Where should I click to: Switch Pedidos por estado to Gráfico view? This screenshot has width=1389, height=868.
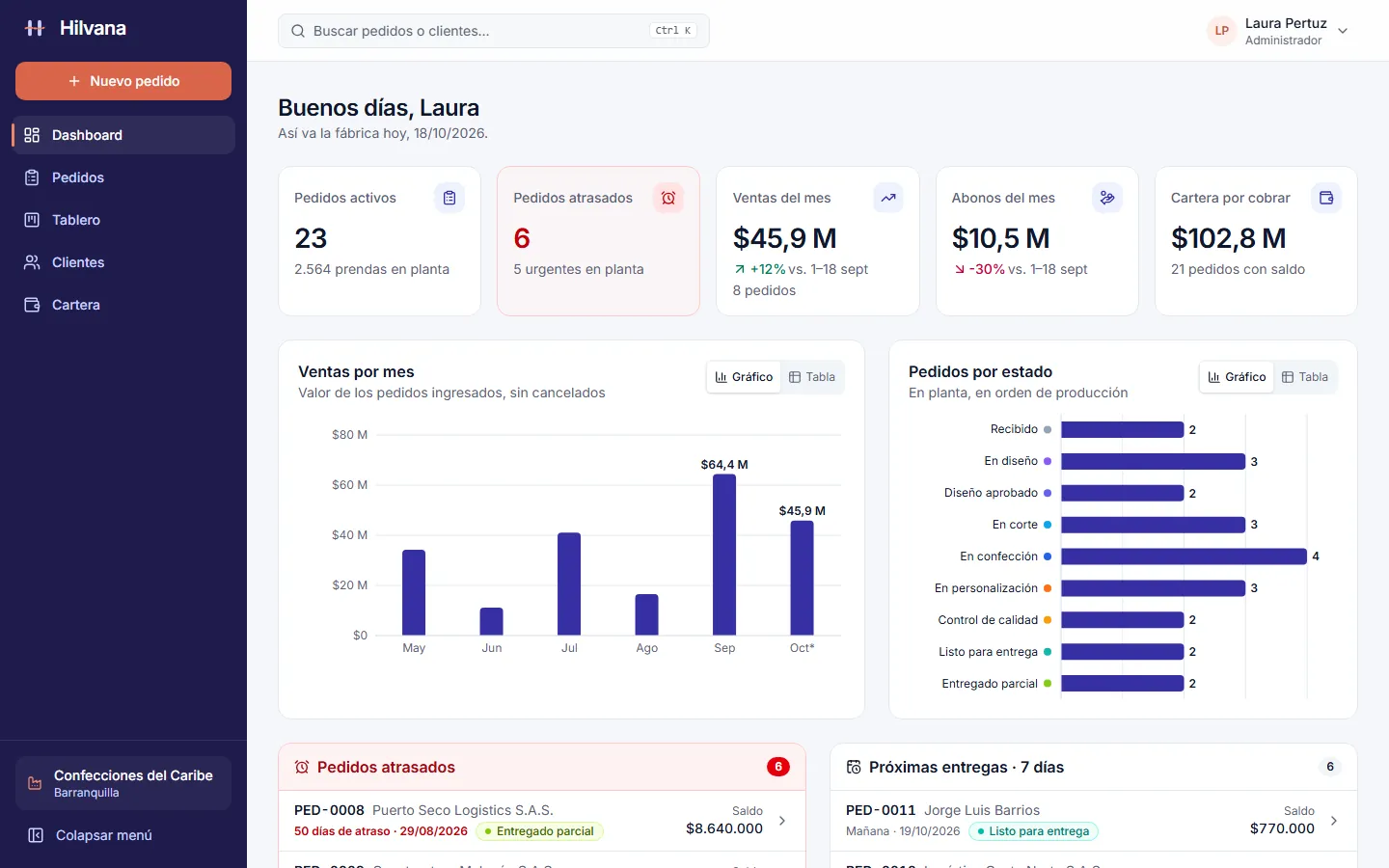pyautogui.click(x=1237, y=377)
